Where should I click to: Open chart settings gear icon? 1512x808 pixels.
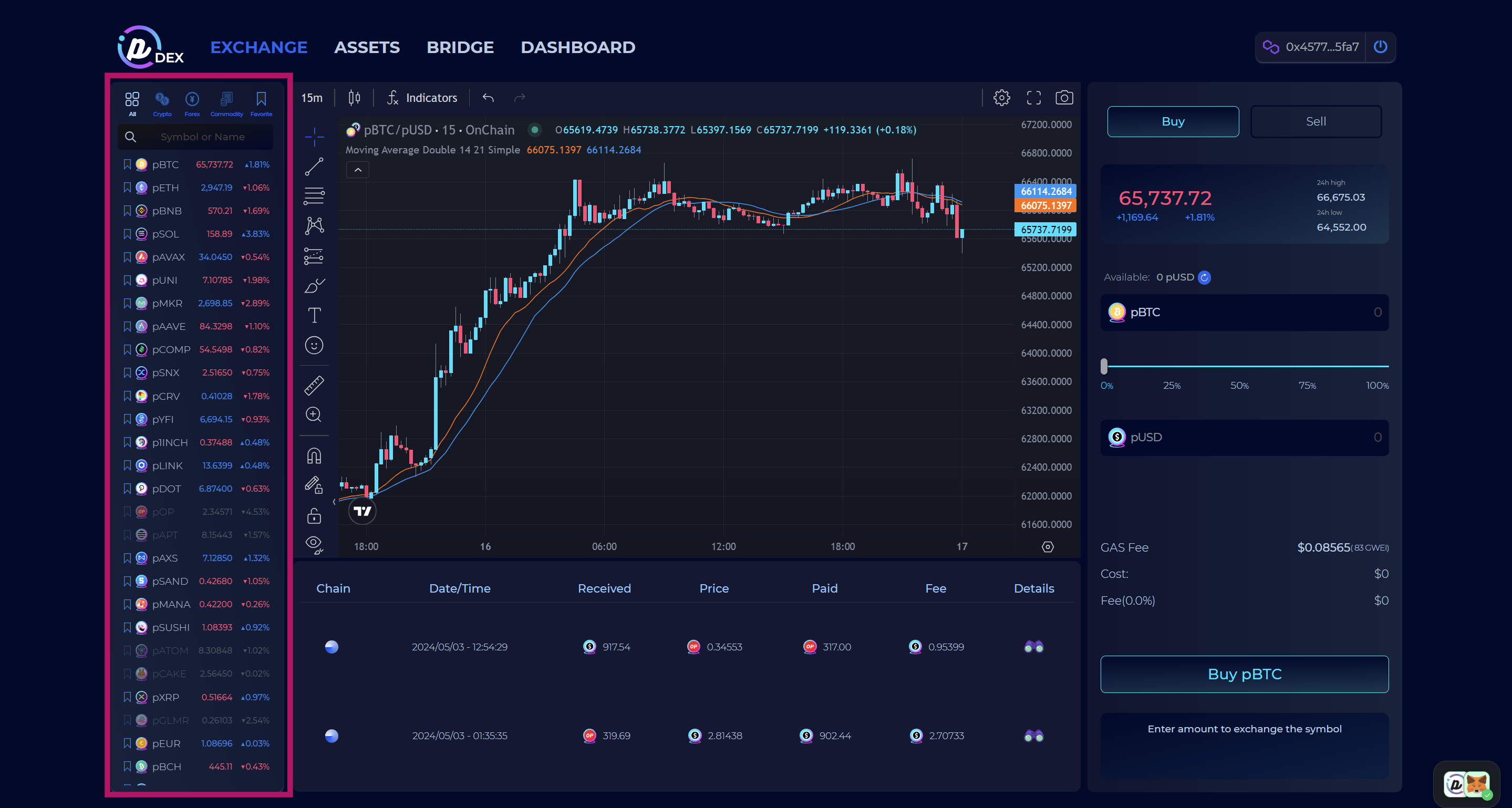pos(1001,97)
